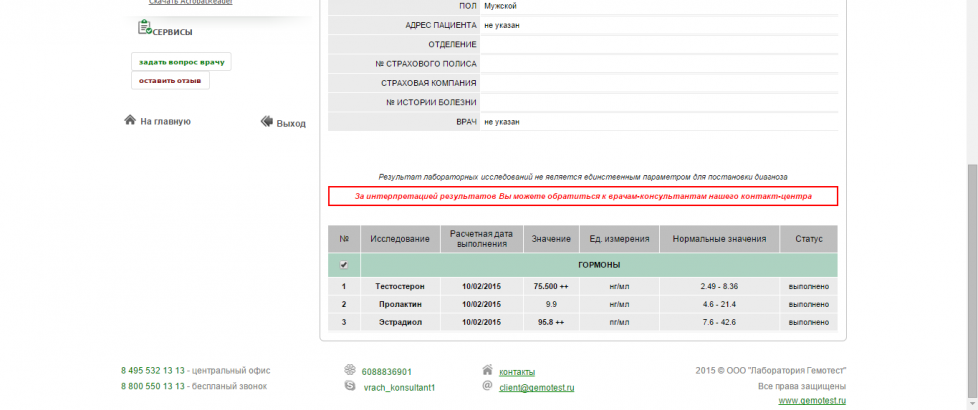Select the Пролактин result row

point(583,304)
